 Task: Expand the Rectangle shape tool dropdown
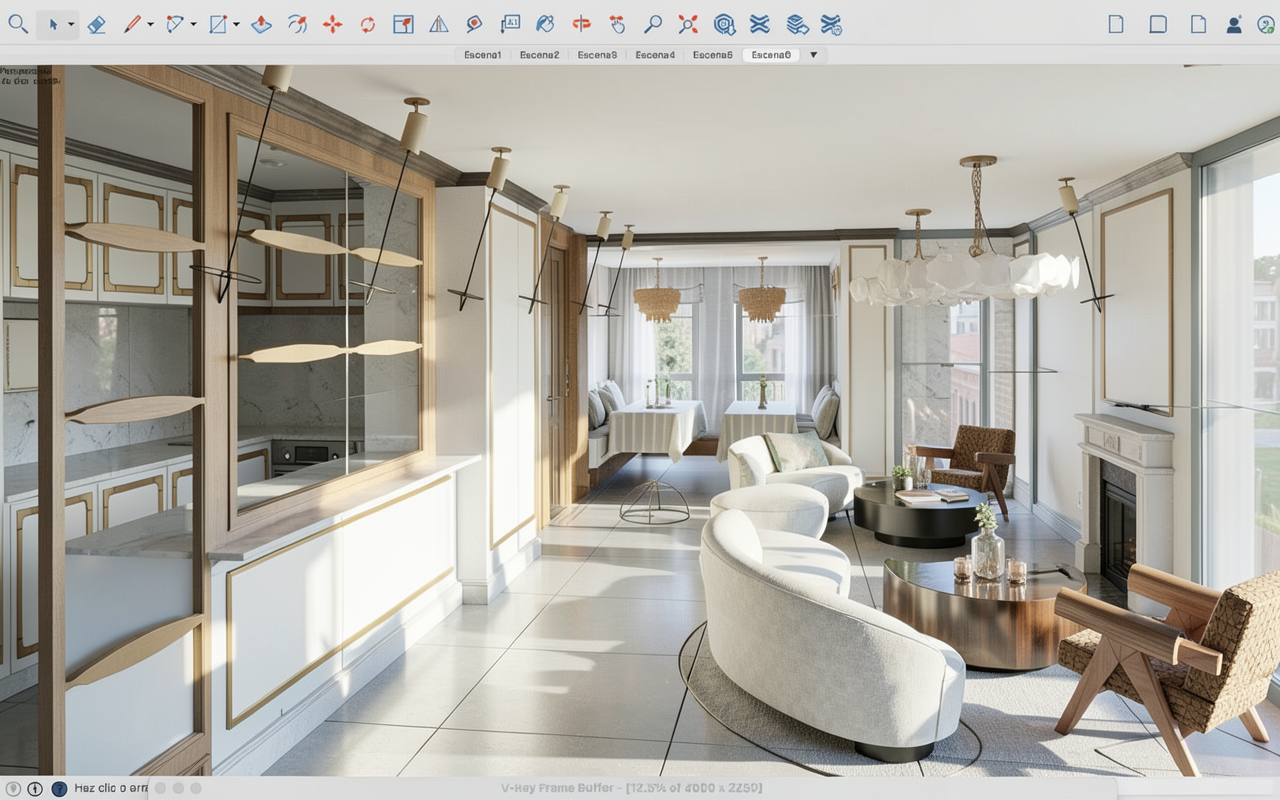tap(236, 24)
